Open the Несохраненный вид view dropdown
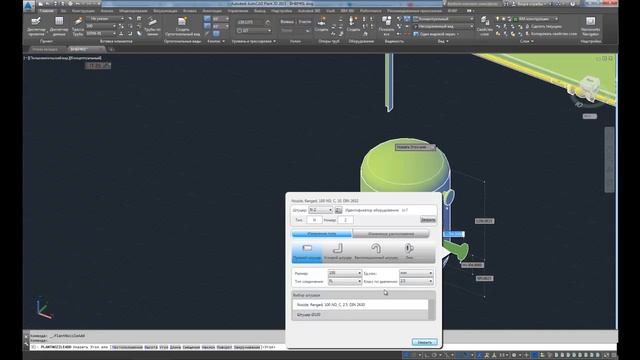This screenshot has width=640, height=360. point(443,26)
